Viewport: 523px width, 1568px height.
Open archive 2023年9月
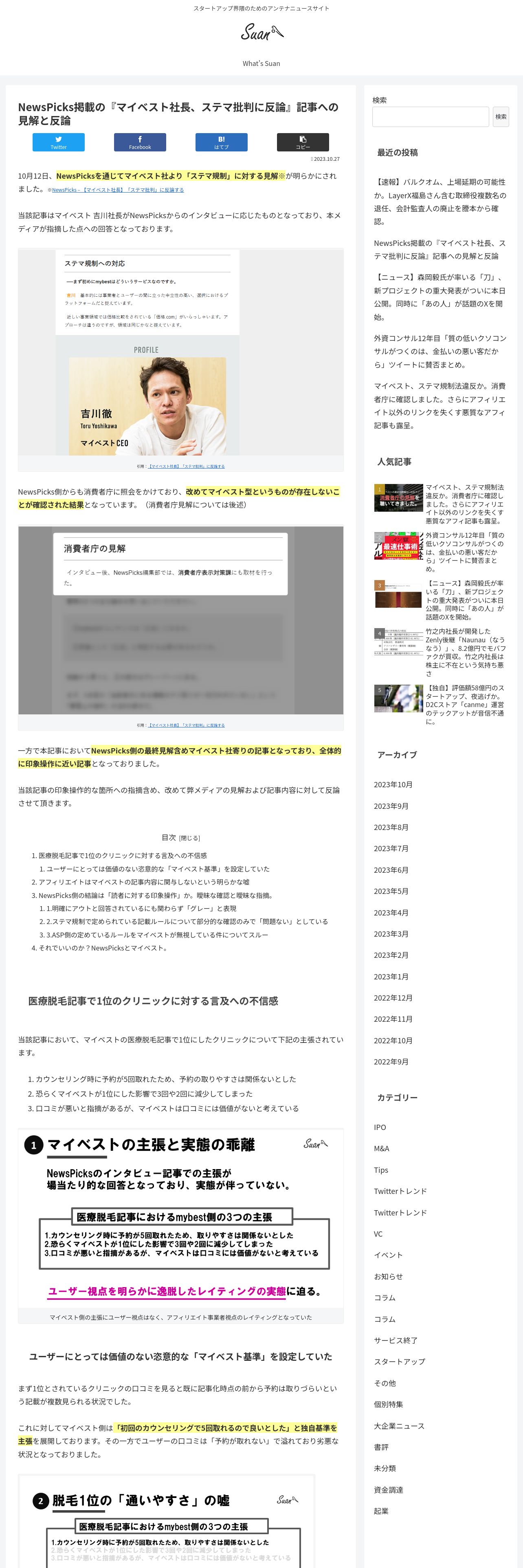[x=391, y=806]
